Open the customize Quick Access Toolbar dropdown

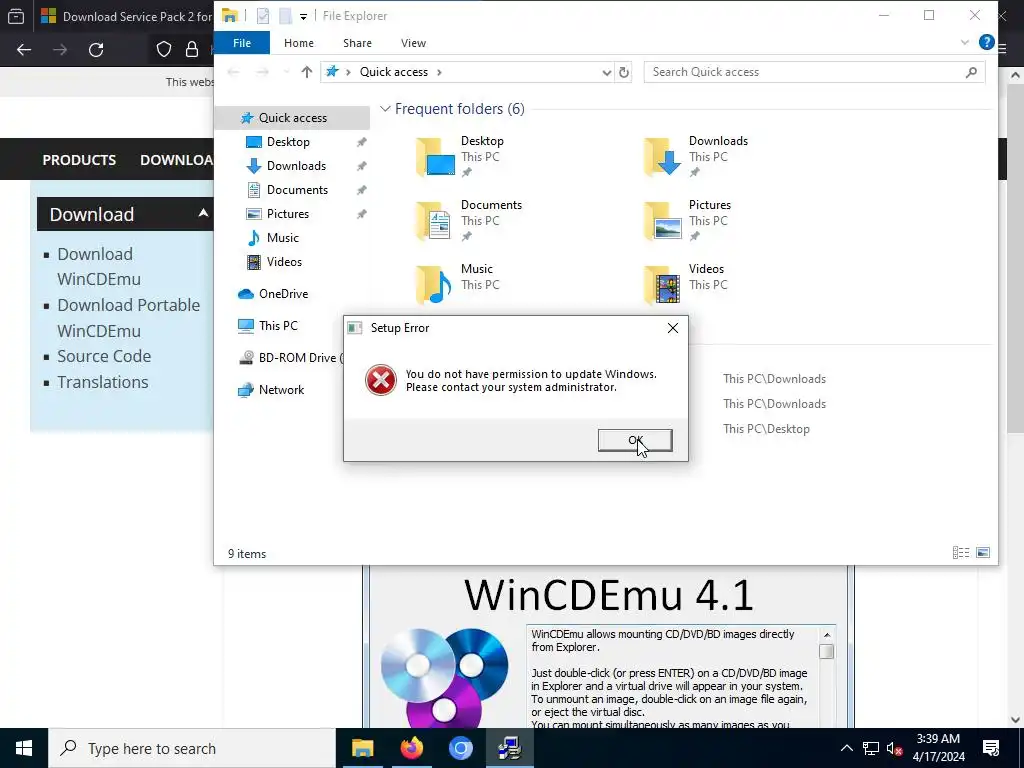[303, 16]
